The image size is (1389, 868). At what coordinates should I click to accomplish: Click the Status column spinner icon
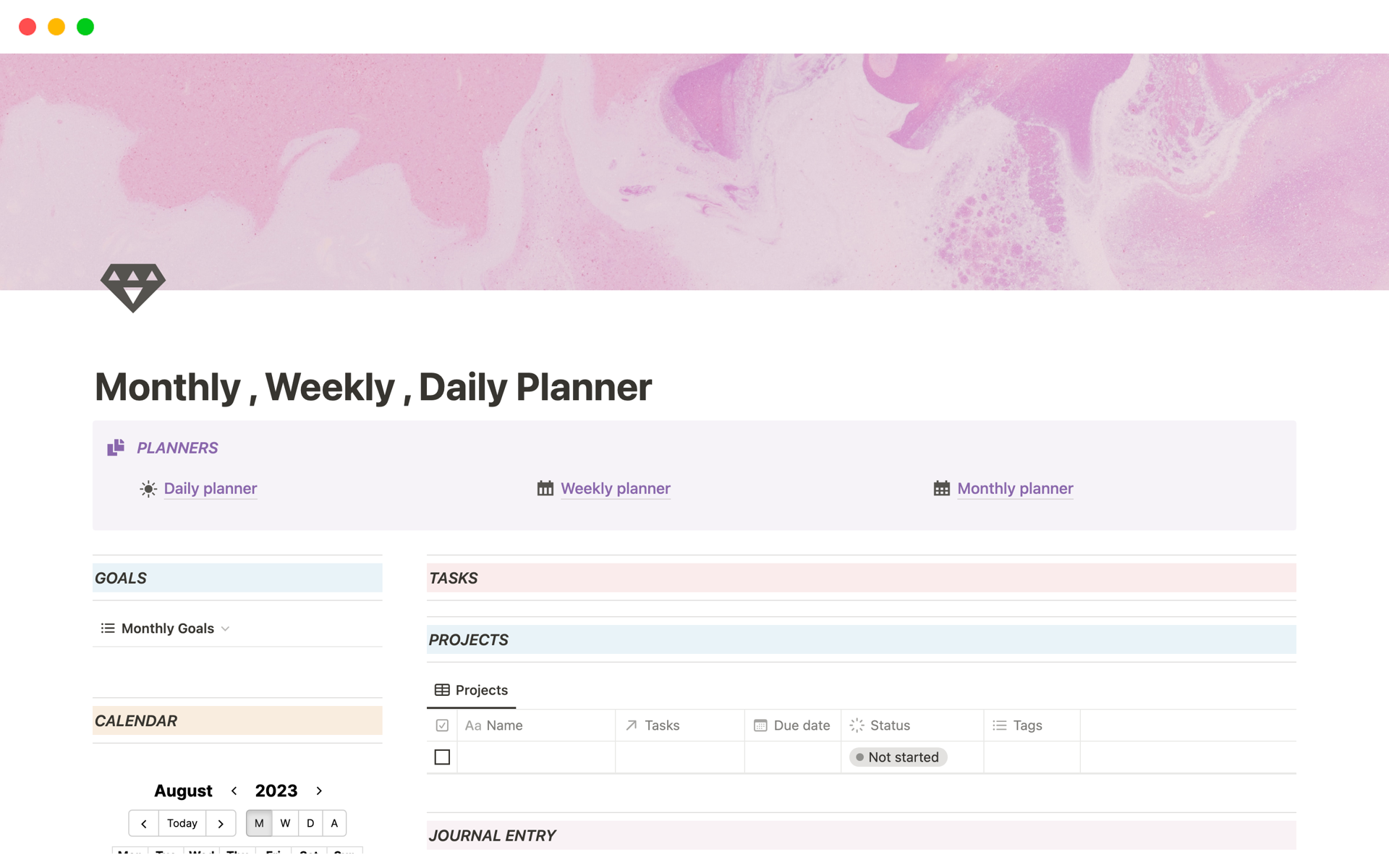coord(857,726)
